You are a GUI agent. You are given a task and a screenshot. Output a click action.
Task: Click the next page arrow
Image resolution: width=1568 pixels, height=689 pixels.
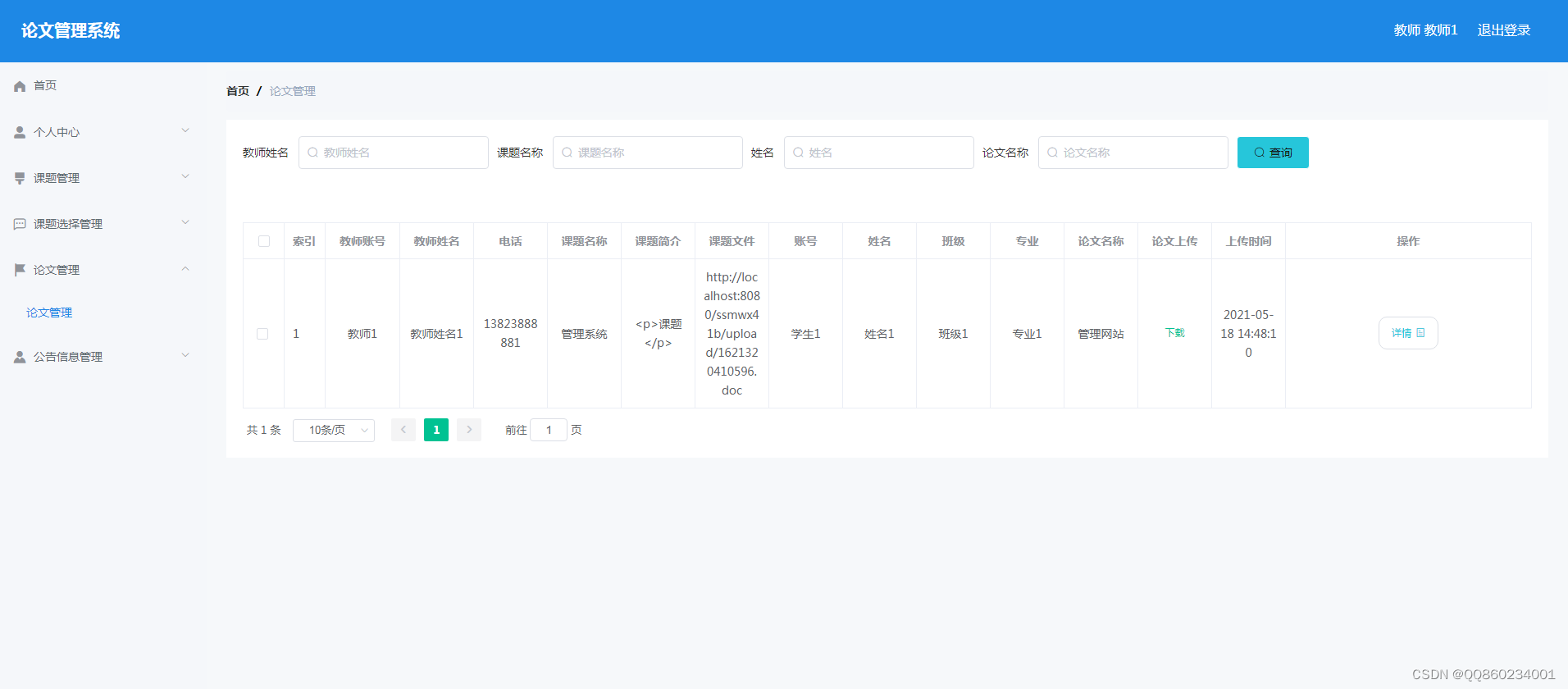469,430
